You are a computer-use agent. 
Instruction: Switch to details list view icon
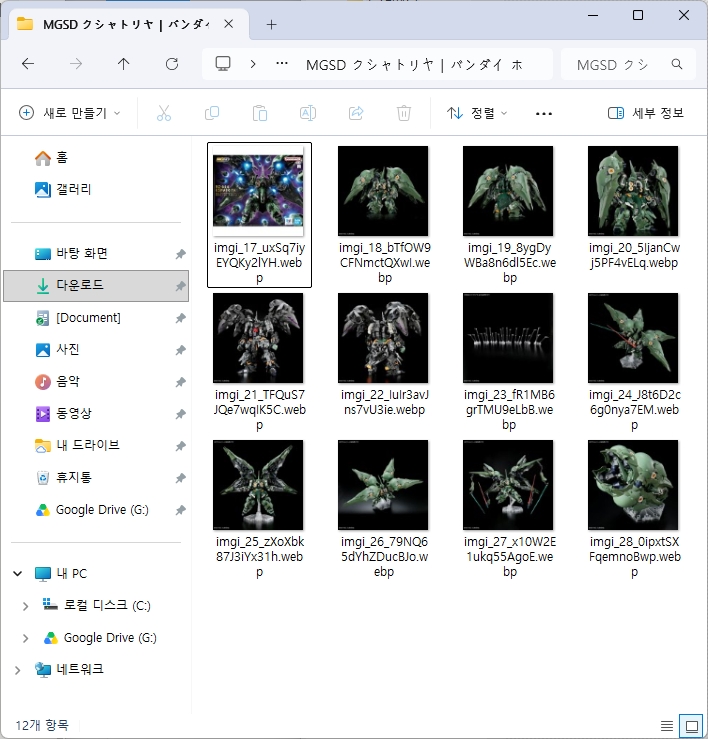(667, 726)
